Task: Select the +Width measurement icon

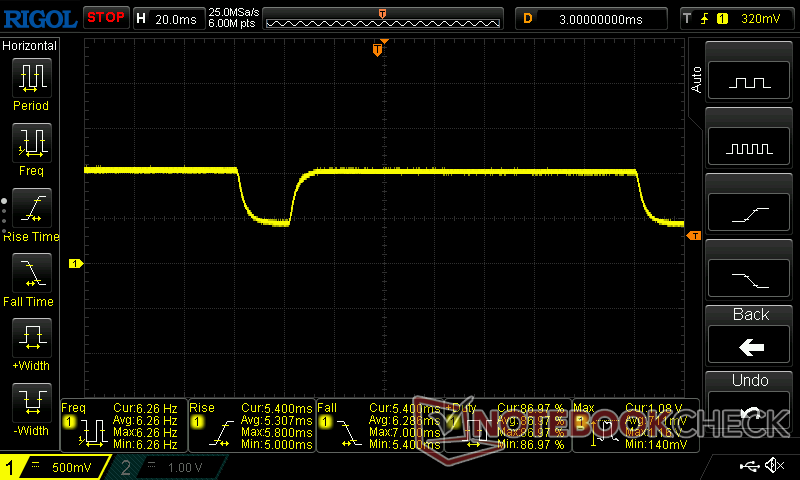Action: (30, 338)
